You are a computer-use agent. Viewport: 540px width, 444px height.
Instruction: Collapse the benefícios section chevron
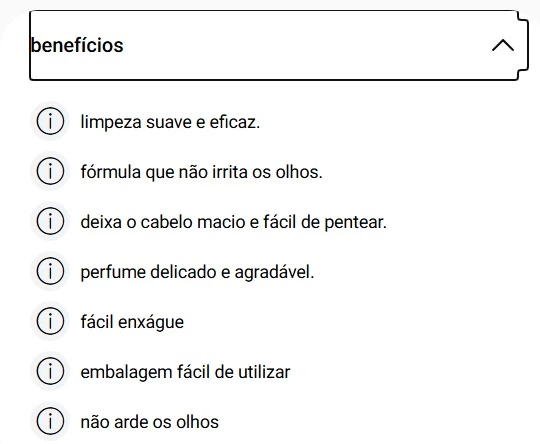[x=503, y=45]
